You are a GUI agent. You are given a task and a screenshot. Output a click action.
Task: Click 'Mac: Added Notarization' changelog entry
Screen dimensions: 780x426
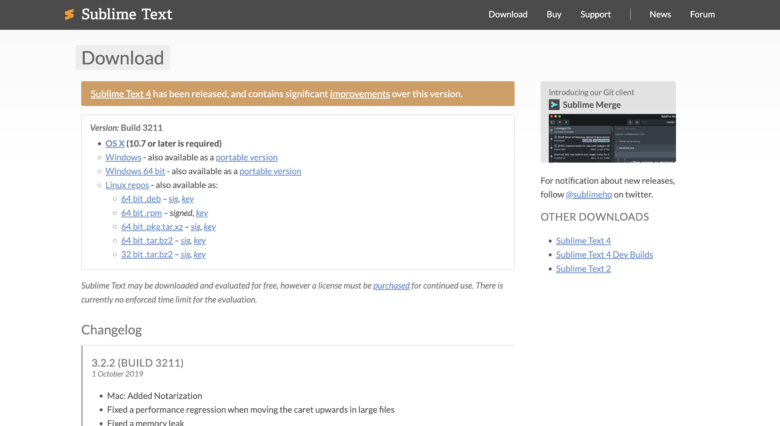coord(155,396)
